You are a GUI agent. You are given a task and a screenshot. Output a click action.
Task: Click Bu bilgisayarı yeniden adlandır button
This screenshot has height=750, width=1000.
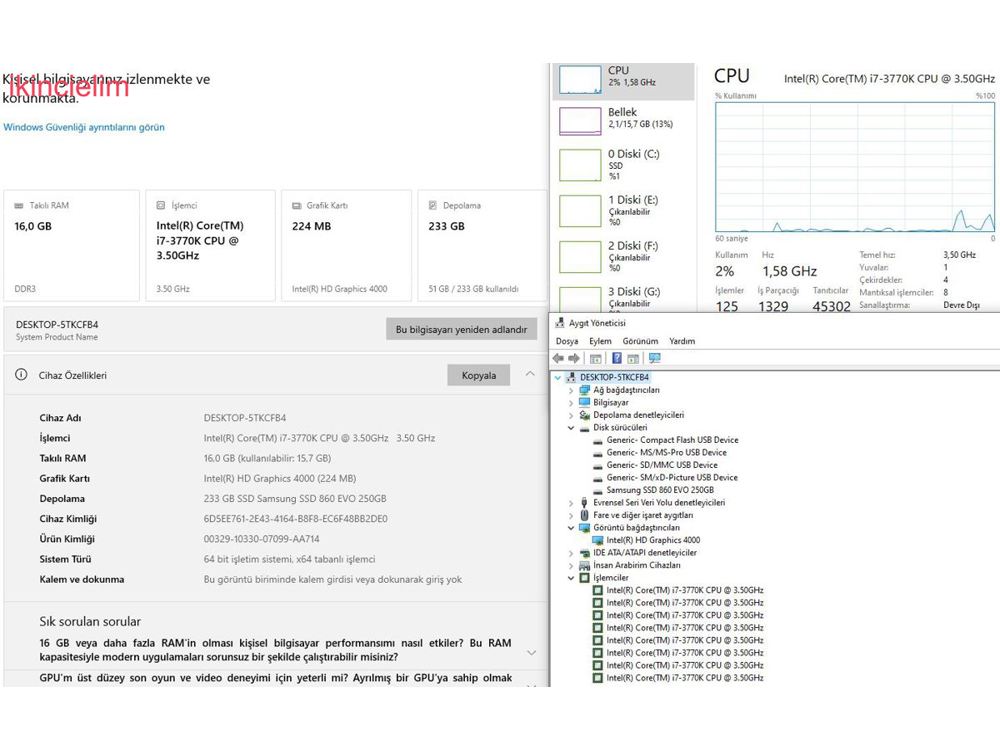[x=461, y=330]
